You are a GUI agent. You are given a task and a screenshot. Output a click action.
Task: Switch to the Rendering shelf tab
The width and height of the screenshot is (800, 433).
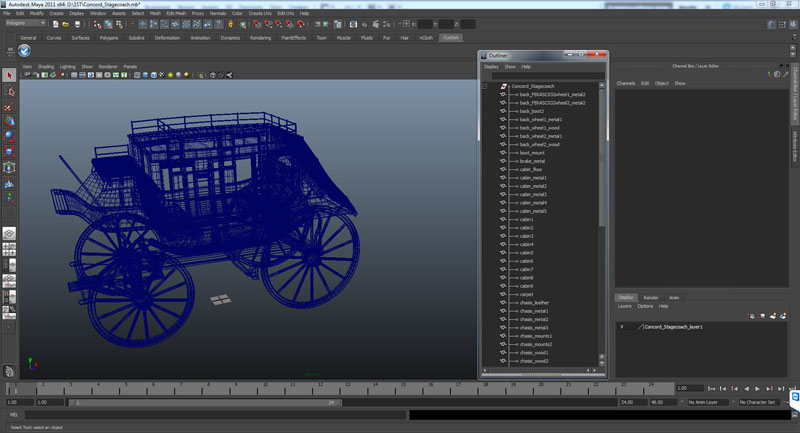pos(260,38)
